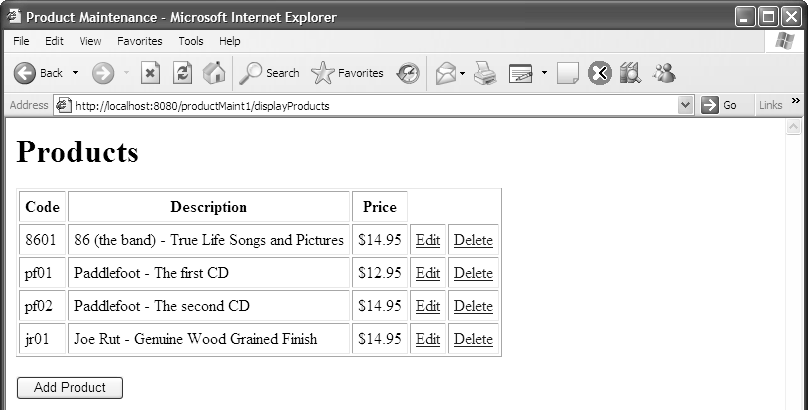Expand the address bar dropdown
Image resolution: width=808 pixels, height=410 pixels.
[685, 105]
